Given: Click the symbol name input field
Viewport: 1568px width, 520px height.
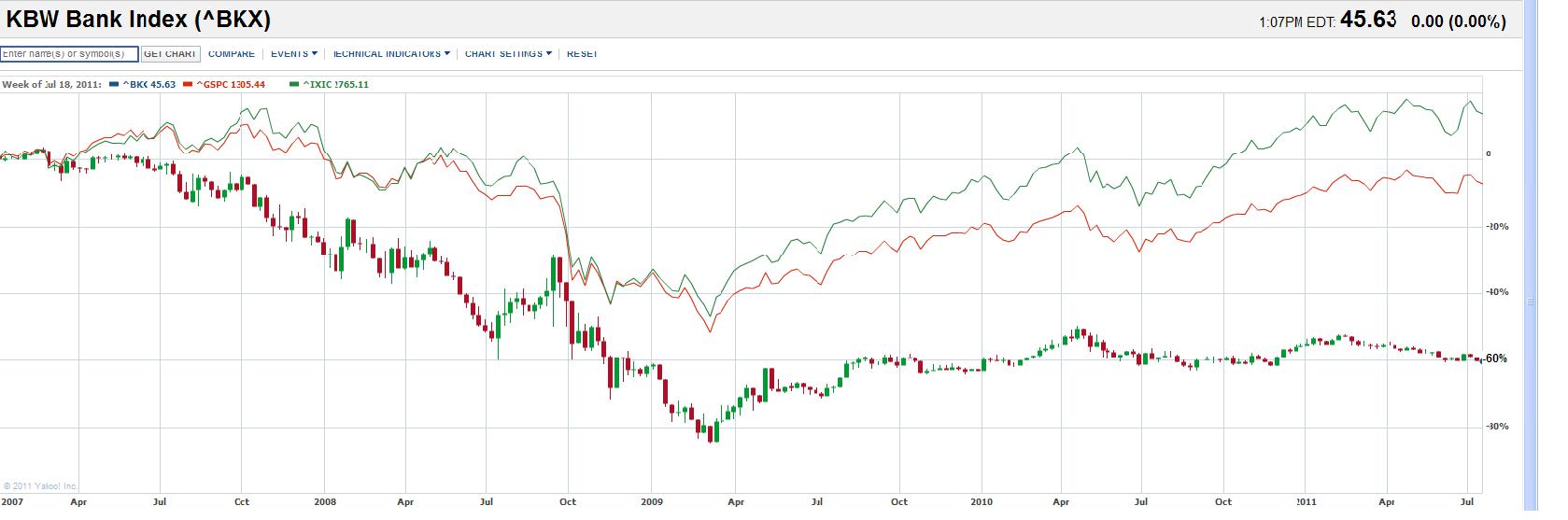Looking at the screenshot, I should pos(69,54).
